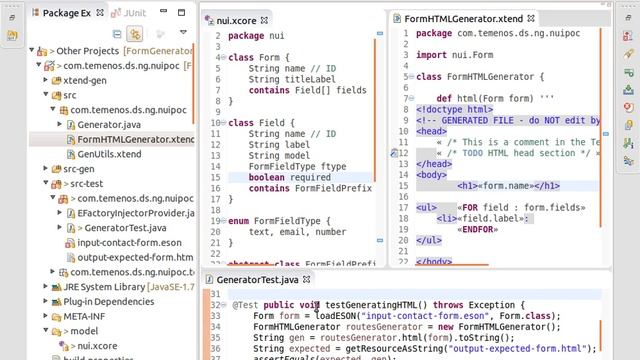640x360 pixels.
Task: Open the green view icon in right trim
Action: point(628,72)
